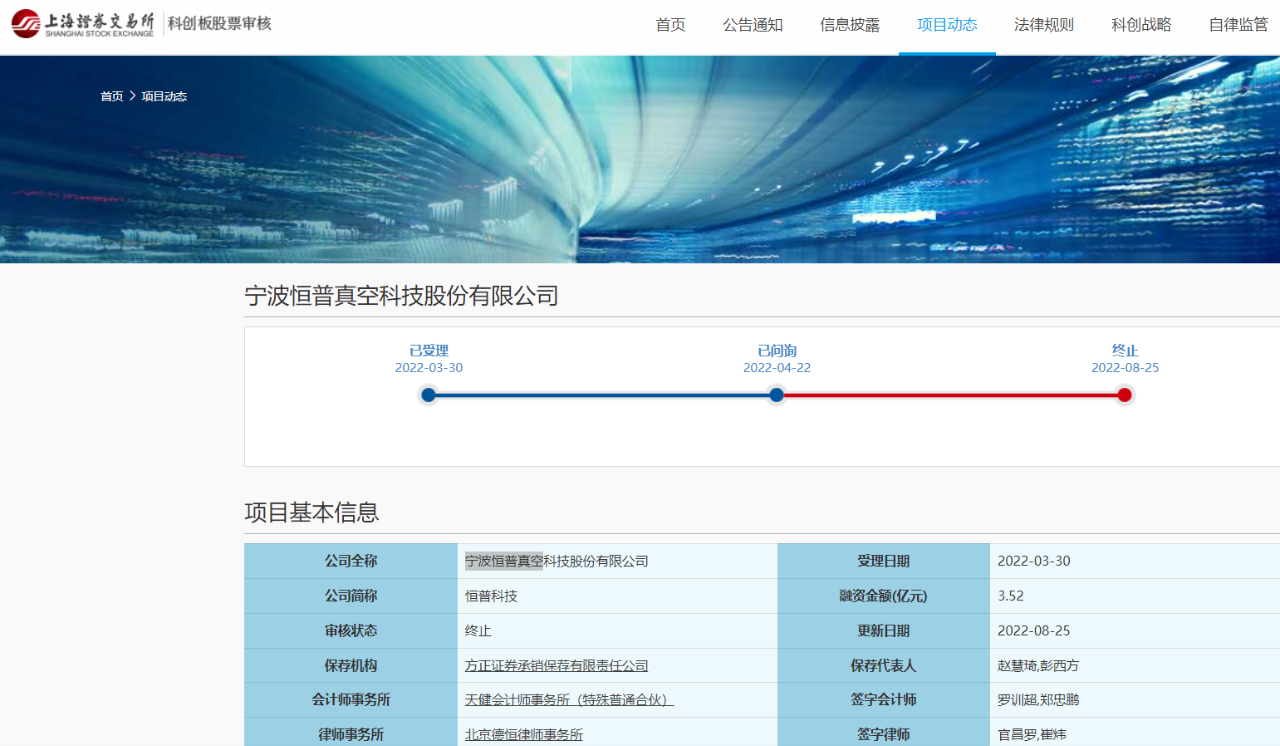The height and width of the screenshot is (746, 1280).
Task: Open the 法律规则 menu item
Action: tap(1043, 25)
